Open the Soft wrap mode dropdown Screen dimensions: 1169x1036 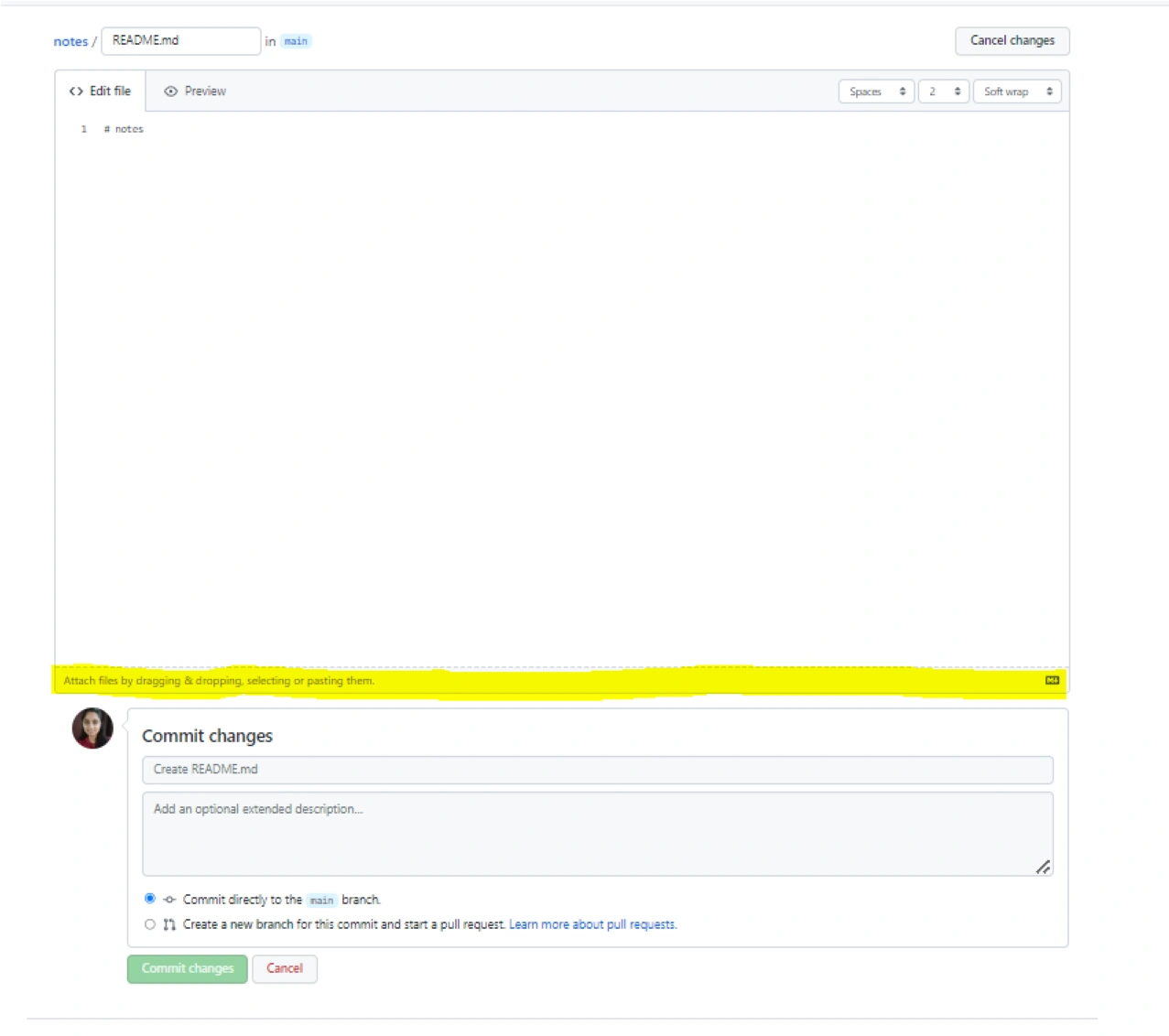click(1016, 92)
